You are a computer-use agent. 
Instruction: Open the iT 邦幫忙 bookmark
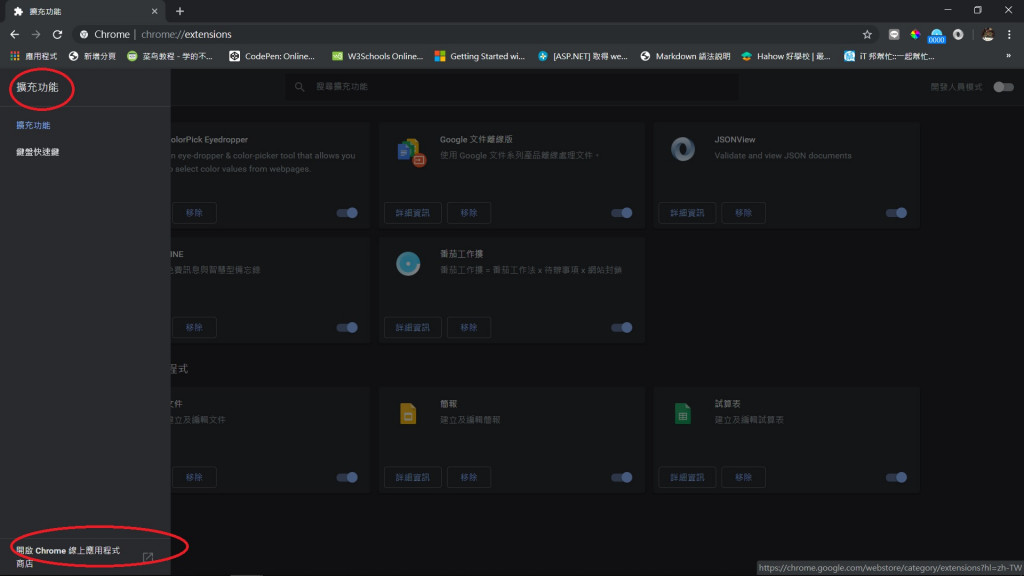click(889, 56)
